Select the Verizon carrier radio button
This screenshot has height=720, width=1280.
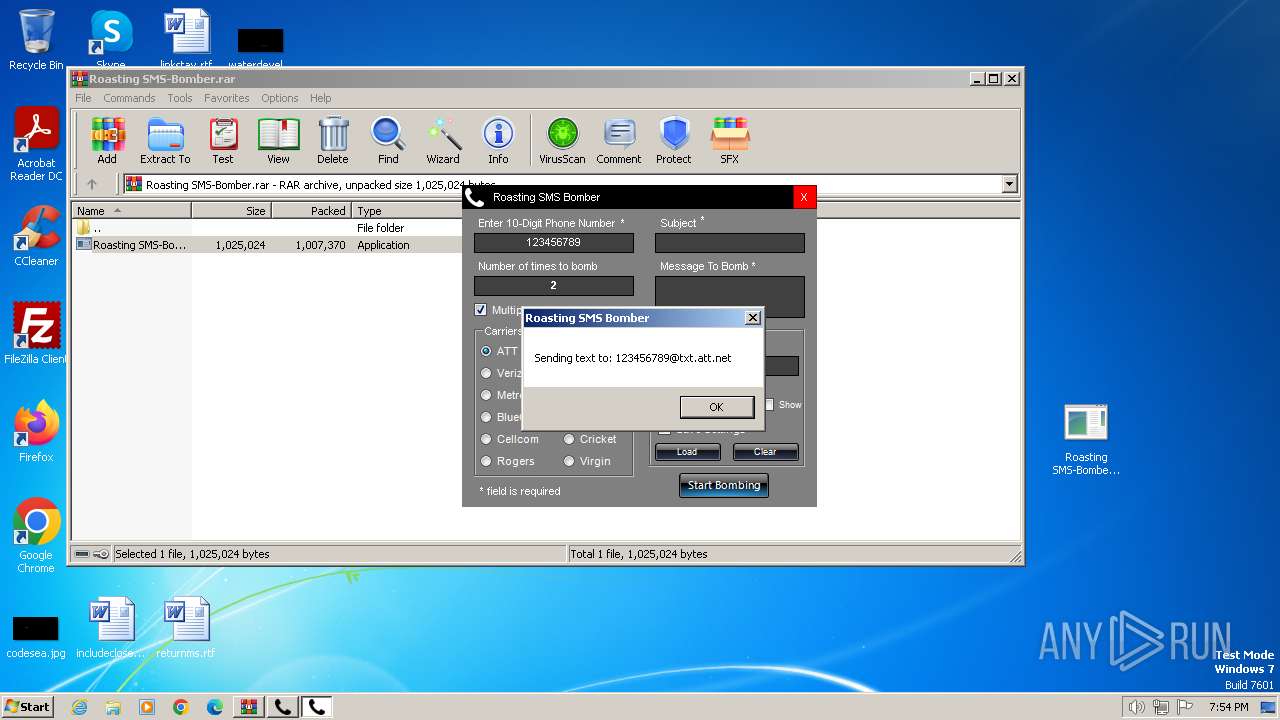[x=486, y=373]
